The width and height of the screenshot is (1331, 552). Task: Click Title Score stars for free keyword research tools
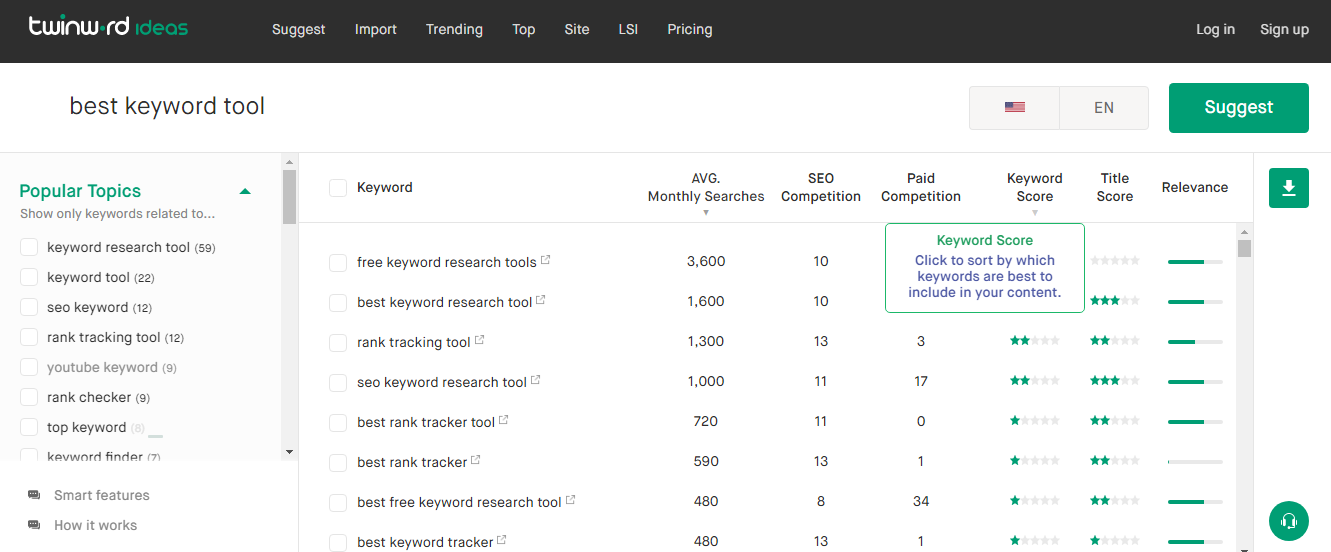click(x=1115, y=261)
